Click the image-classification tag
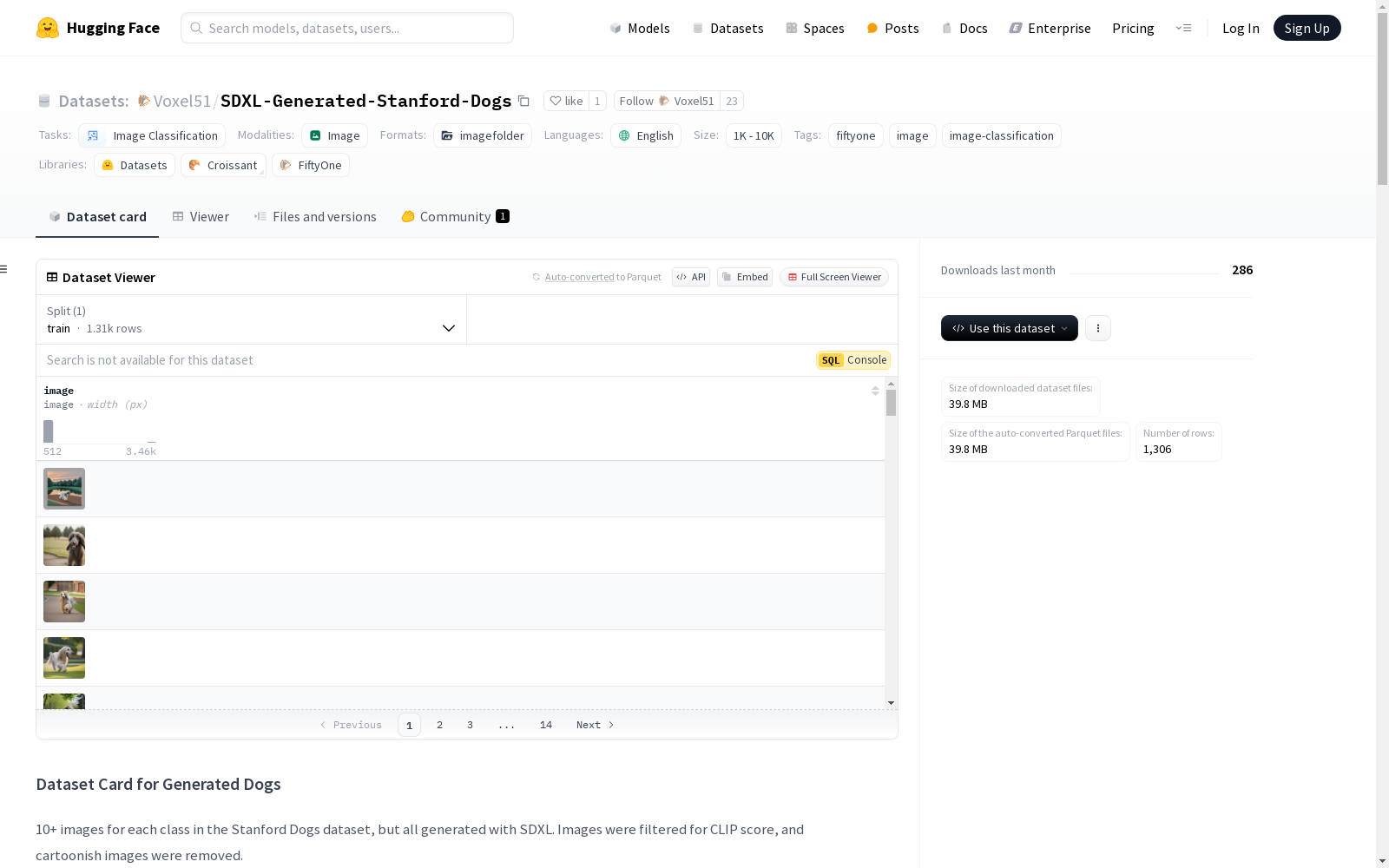1389x868 pixels. (x=1002, y=135)
